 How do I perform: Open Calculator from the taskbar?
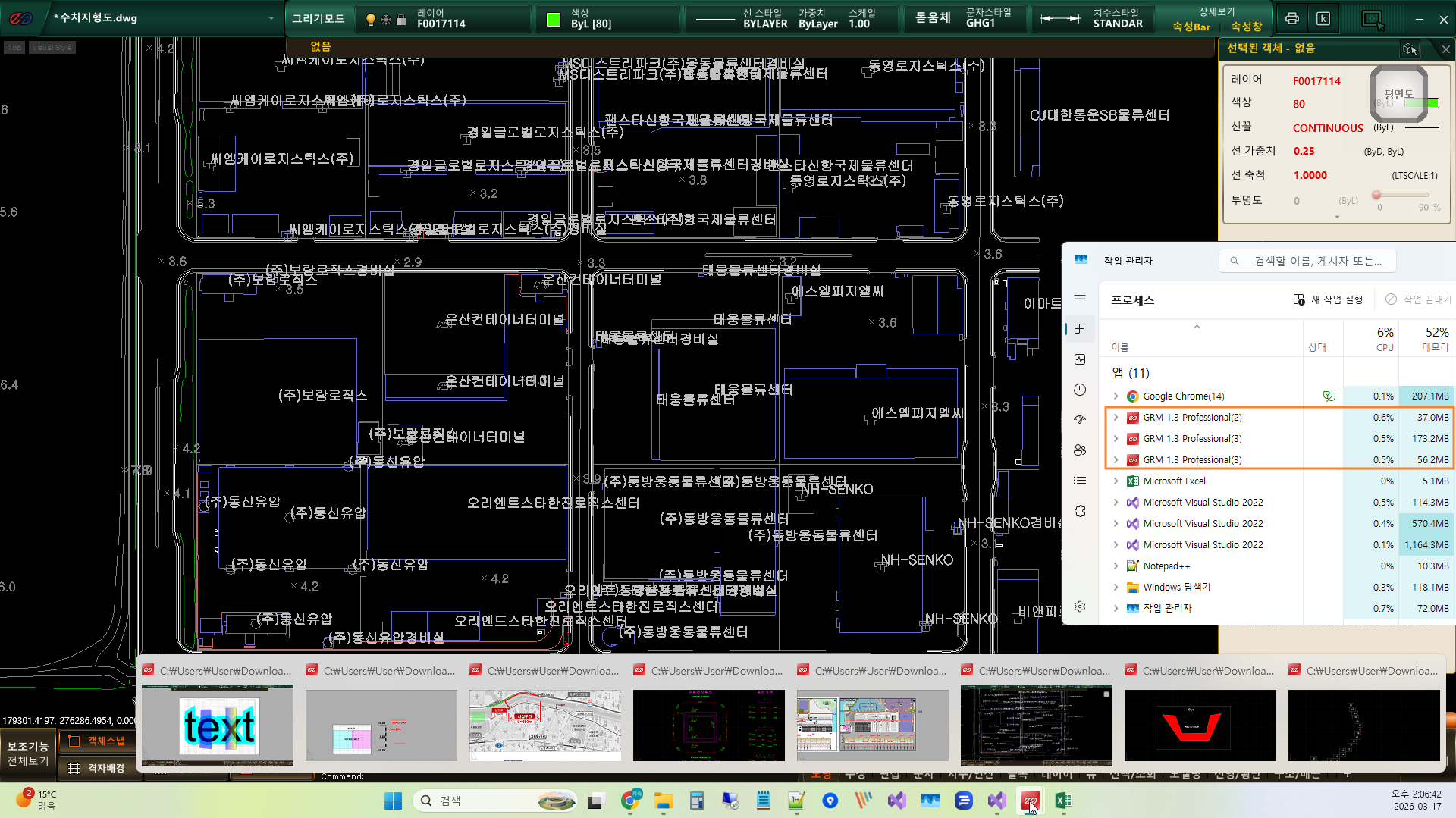[x=697, y=801]
